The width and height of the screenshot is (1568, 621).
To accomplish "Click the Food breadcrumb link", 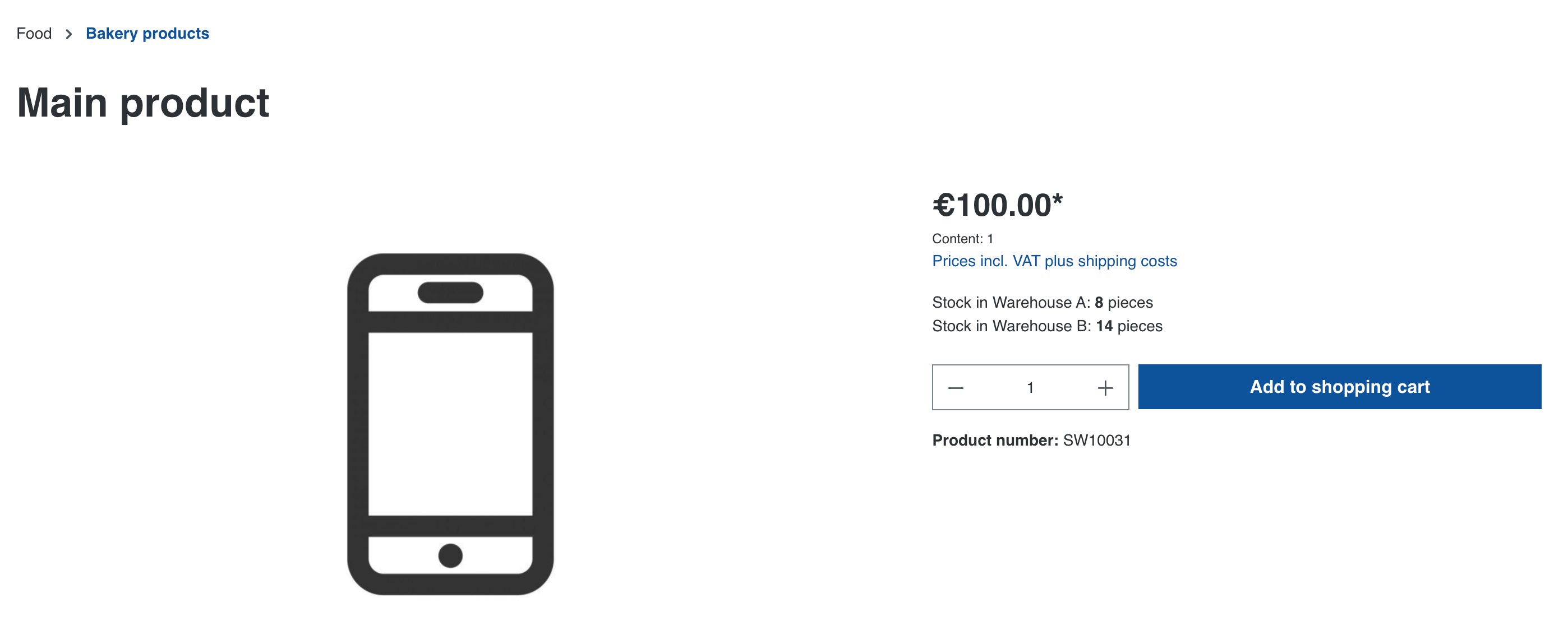I will click(x=34, y=34).
